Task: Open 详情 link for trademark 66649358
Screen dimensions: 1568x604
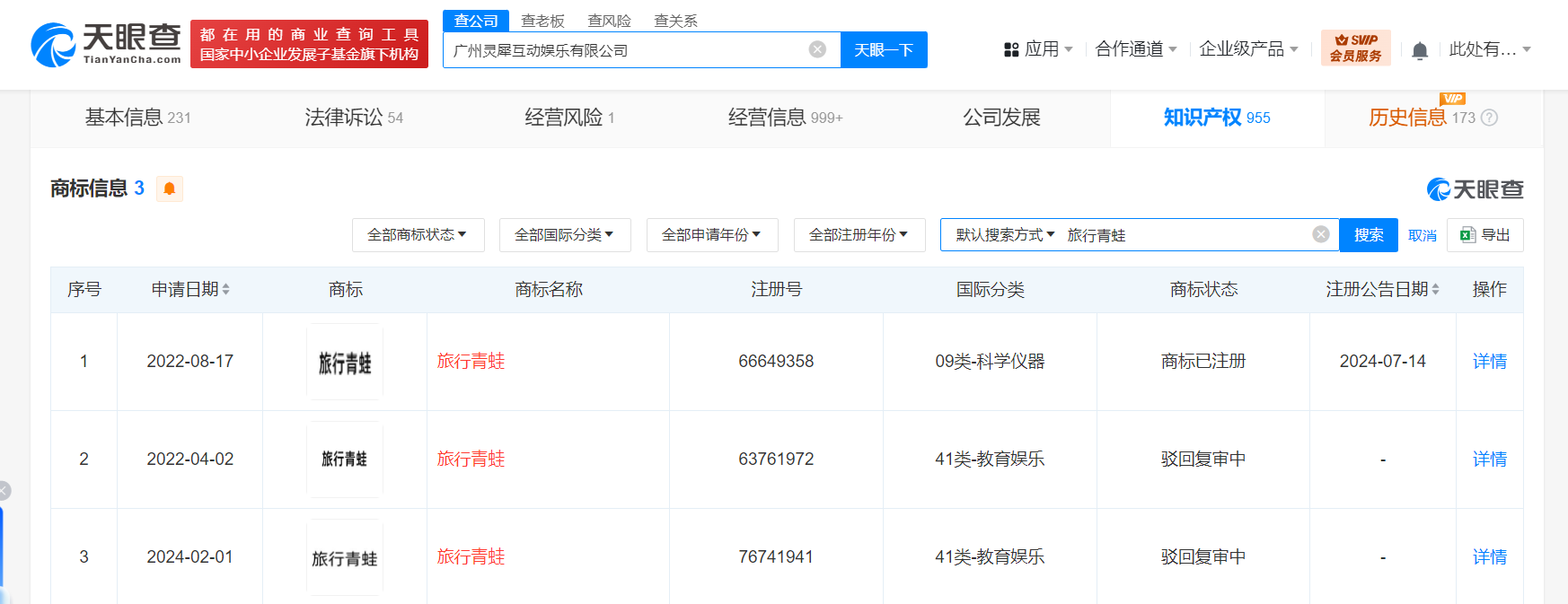Action: 1489,361
